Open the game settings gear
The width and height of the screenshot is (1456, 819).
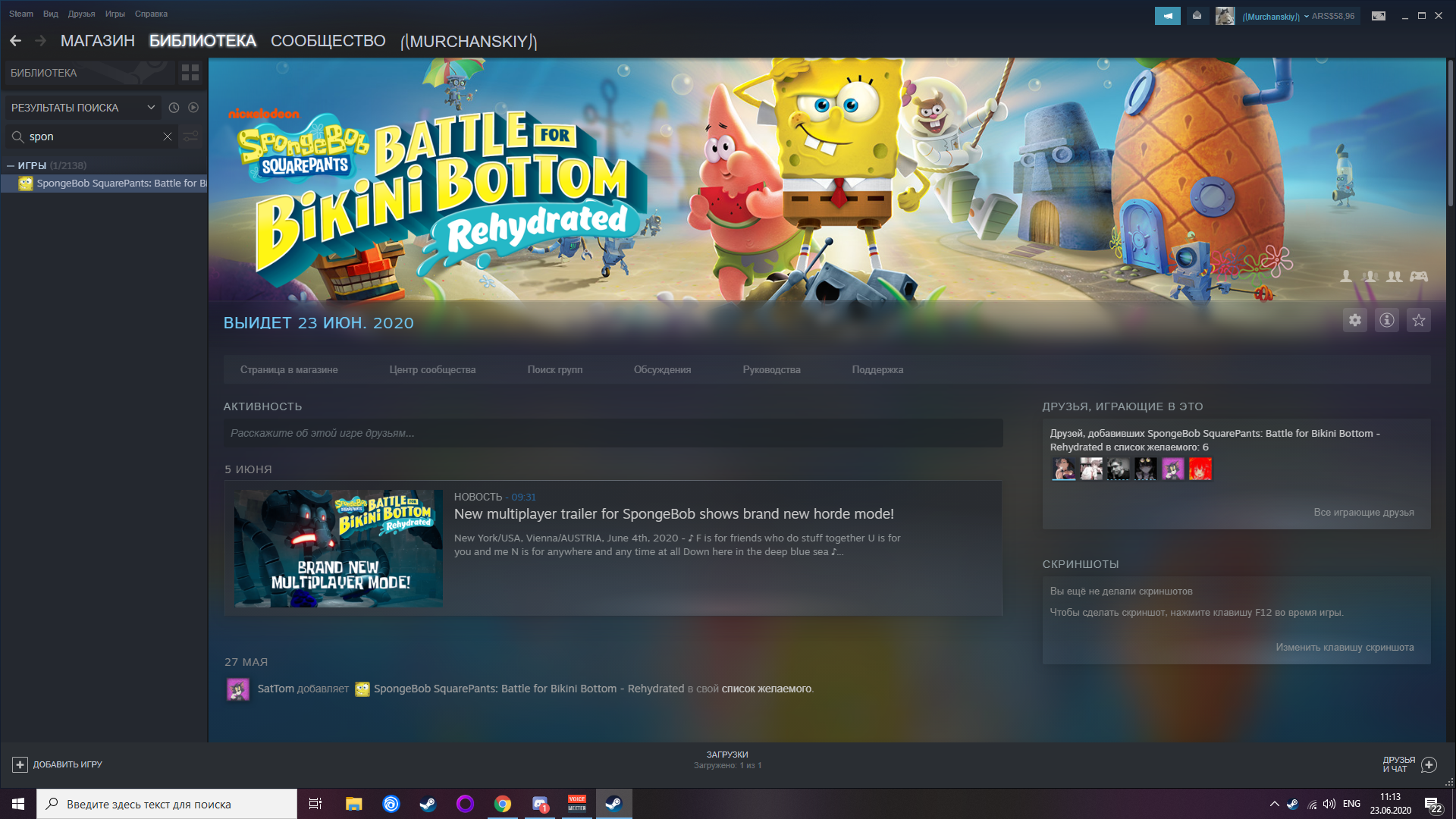click(x=1355, y=320)
